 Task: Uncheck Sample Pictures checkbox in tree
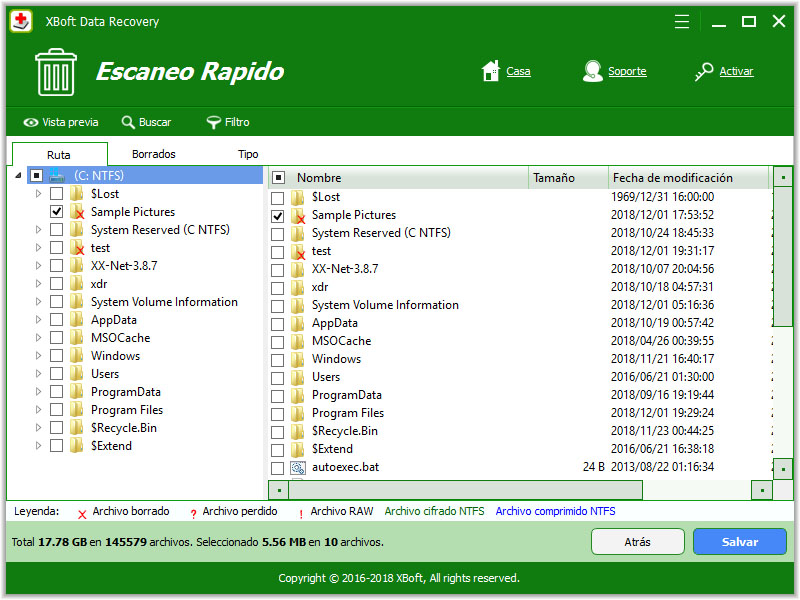pyautogui.click(x=56, y=212)
